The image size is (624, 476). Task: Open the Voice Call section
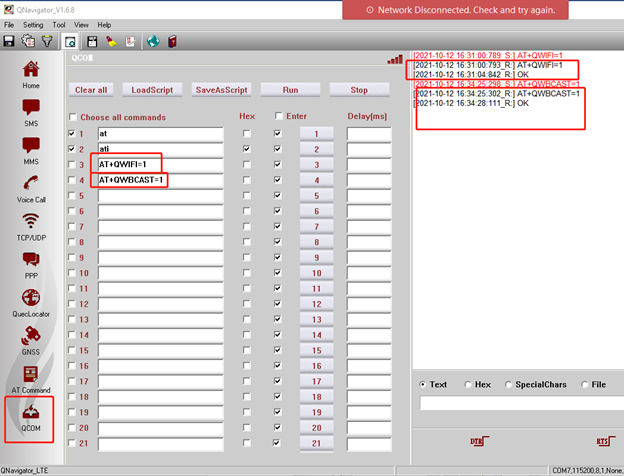(x=31, y=186)
